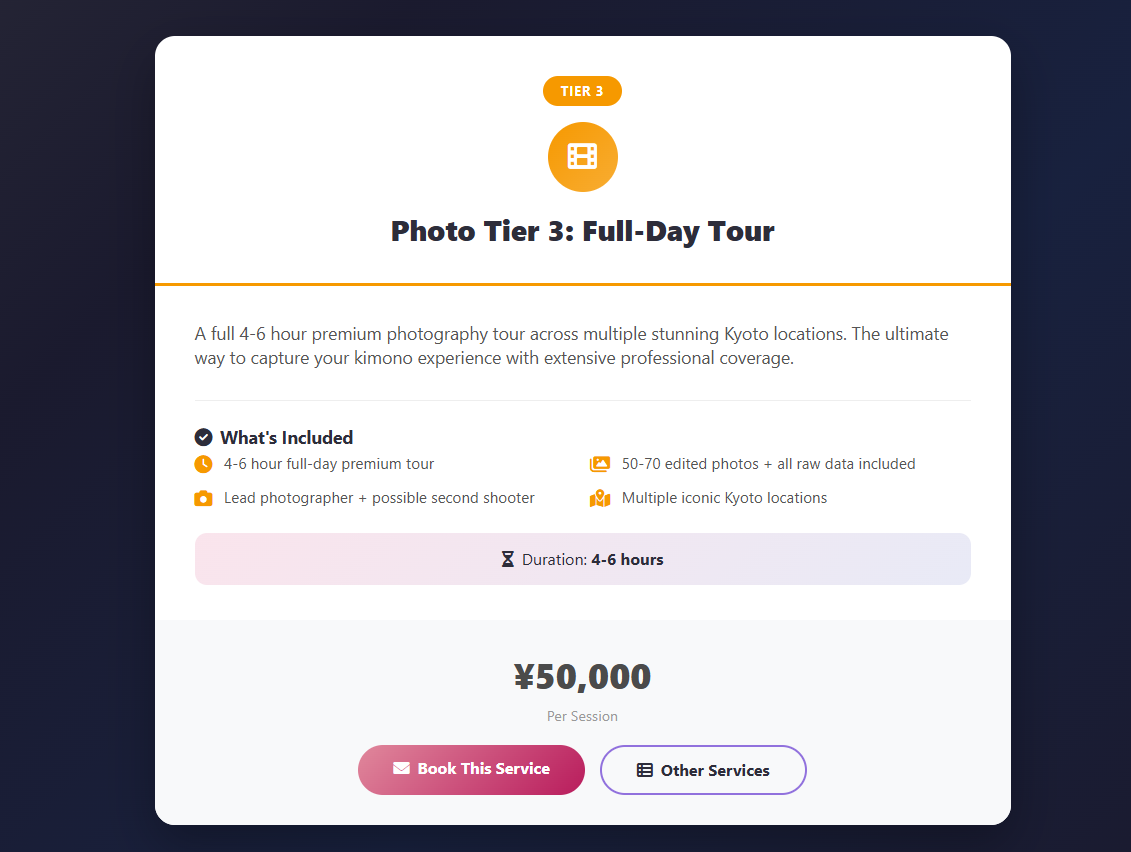Select the clock icon beside tour duration
This screenshot has height=852, width=1131.
(204, 464)
